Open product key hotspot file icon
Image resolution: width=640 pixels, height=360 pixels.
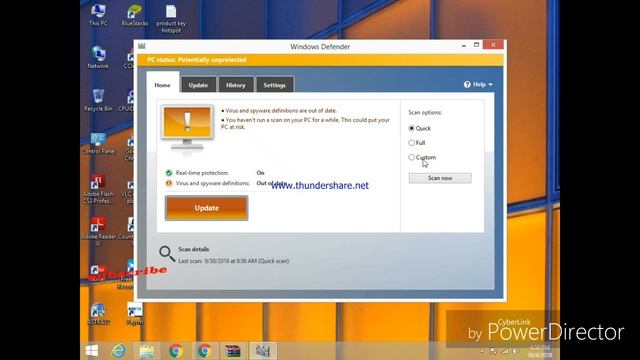171,18
